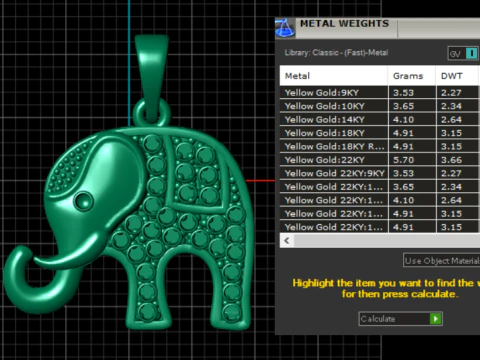Click the Metal Weights scale icon

click(285, 28)
